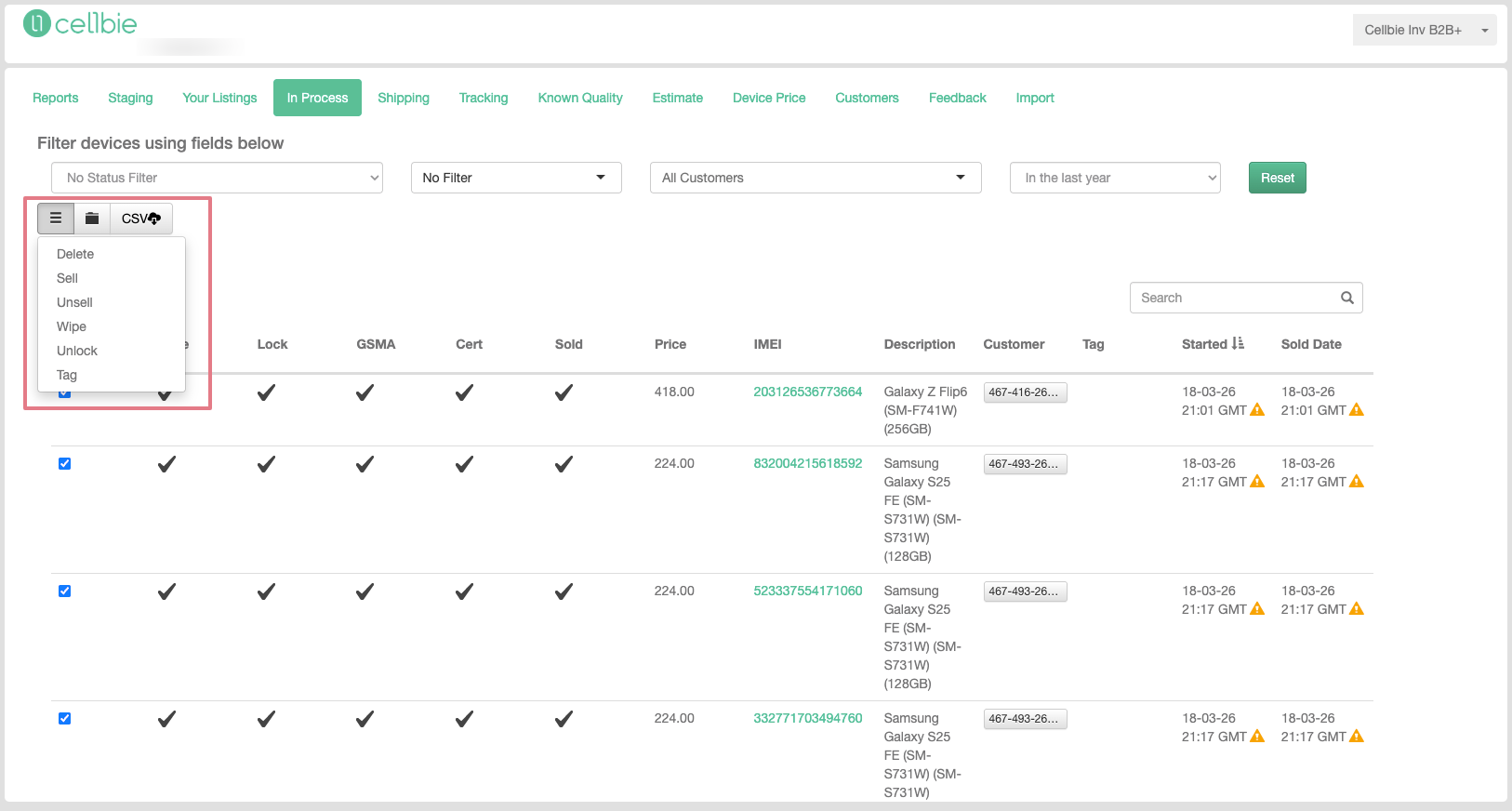The image size is (1512, 811).
Task: Click GSMA checkmark for IMEI 523337554171060
Action: pos(365,592)
